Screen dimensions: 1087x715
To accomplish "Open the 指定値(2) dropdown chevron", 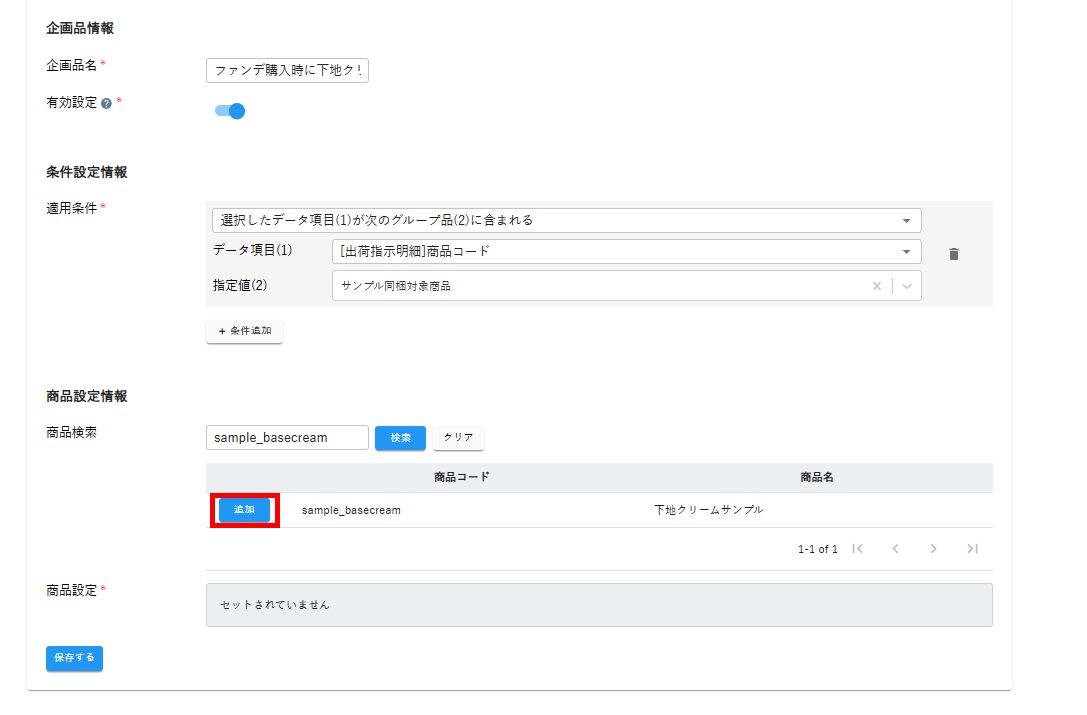I will 907,286.
